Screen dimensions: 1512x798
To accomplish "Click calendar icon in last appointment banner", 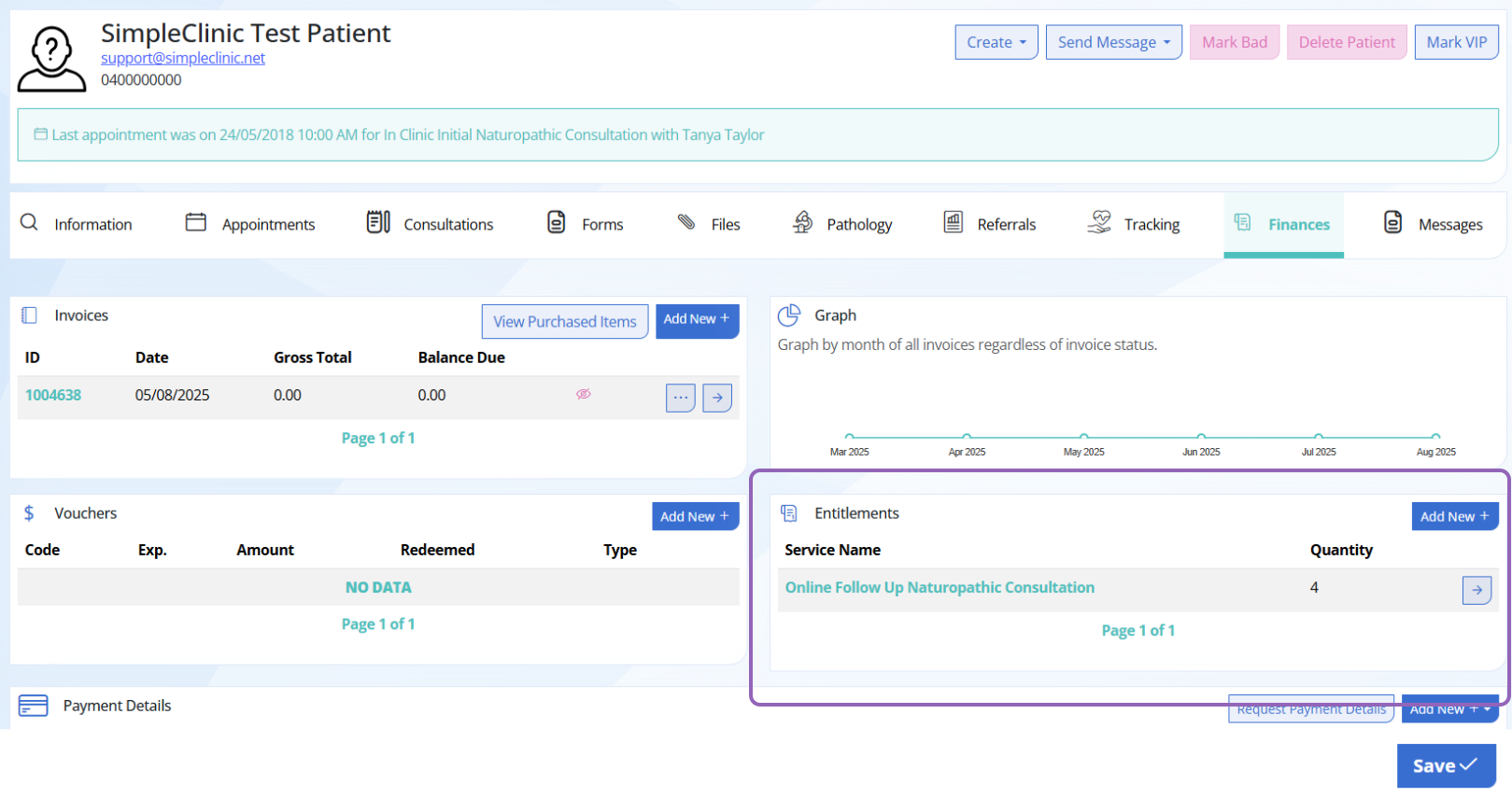I will click(41, 134).
